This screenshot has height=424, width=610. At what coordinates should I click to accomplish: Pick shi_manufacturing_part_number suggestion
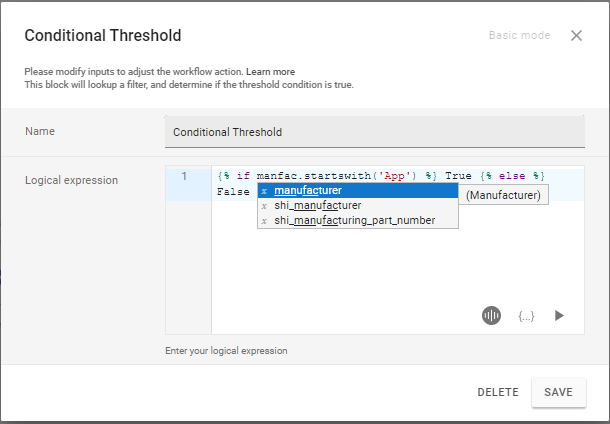[354, 220]
